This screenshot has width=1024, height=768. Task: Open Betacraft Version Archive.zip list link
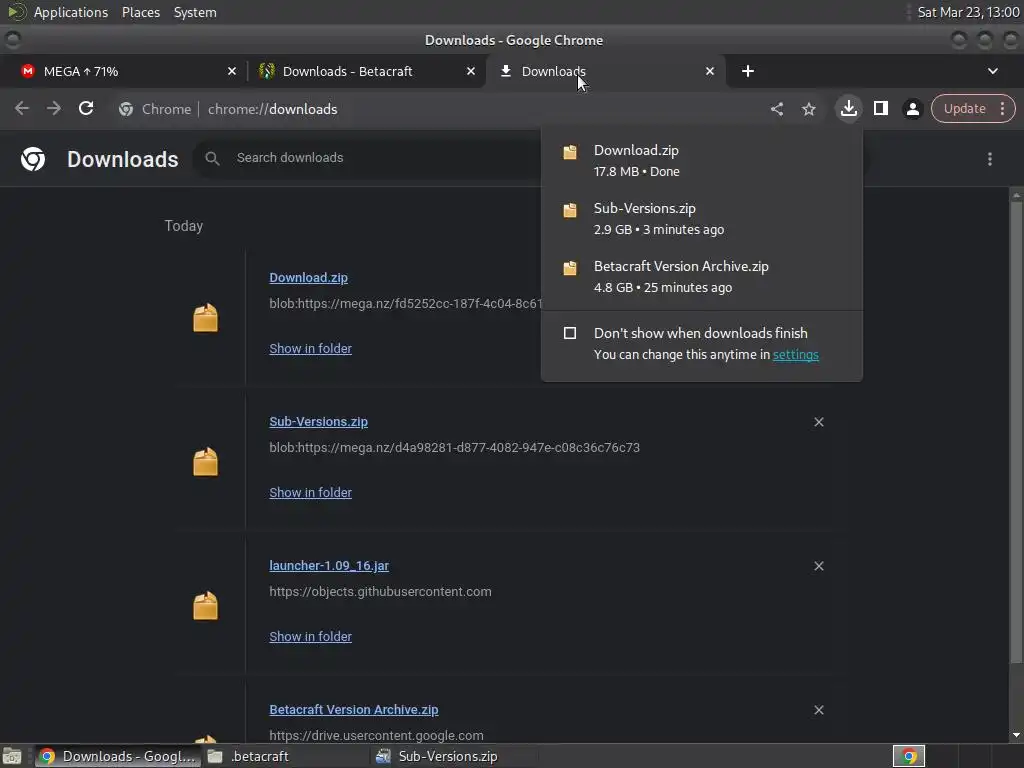353,710
